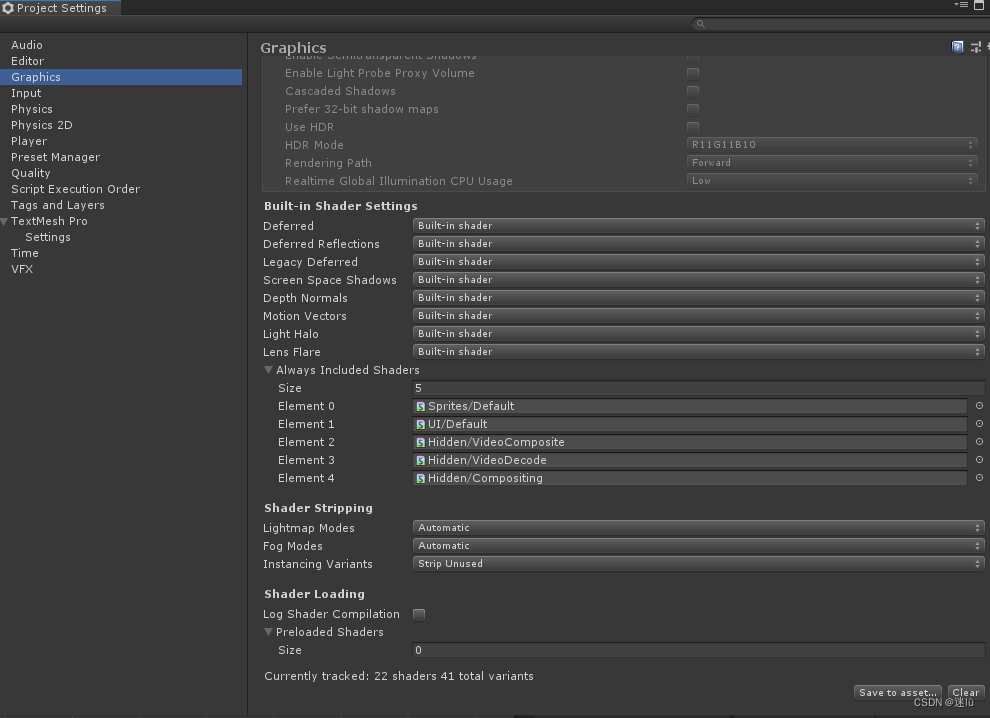Switch to the Project Settings tab
This screenshot has height=718, width=990.
point(60,7)
